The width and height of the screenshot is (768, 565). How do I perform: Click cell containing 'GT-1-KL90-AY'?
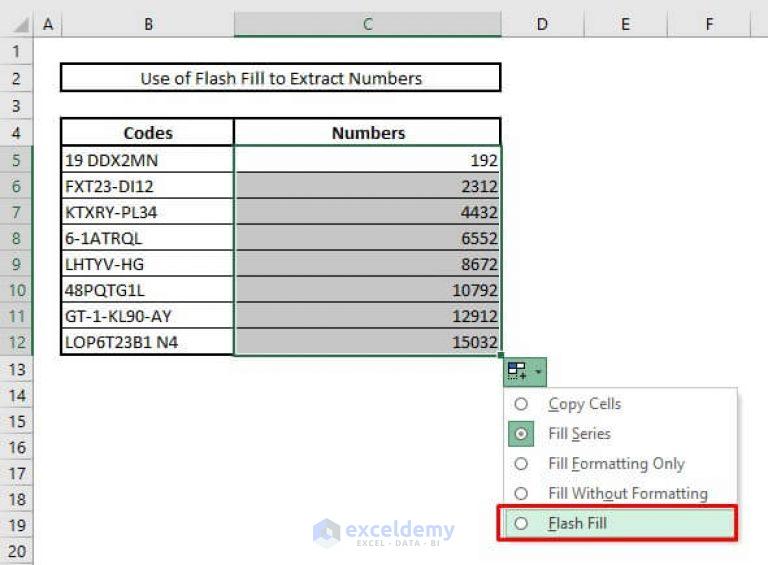click(147, 316)
